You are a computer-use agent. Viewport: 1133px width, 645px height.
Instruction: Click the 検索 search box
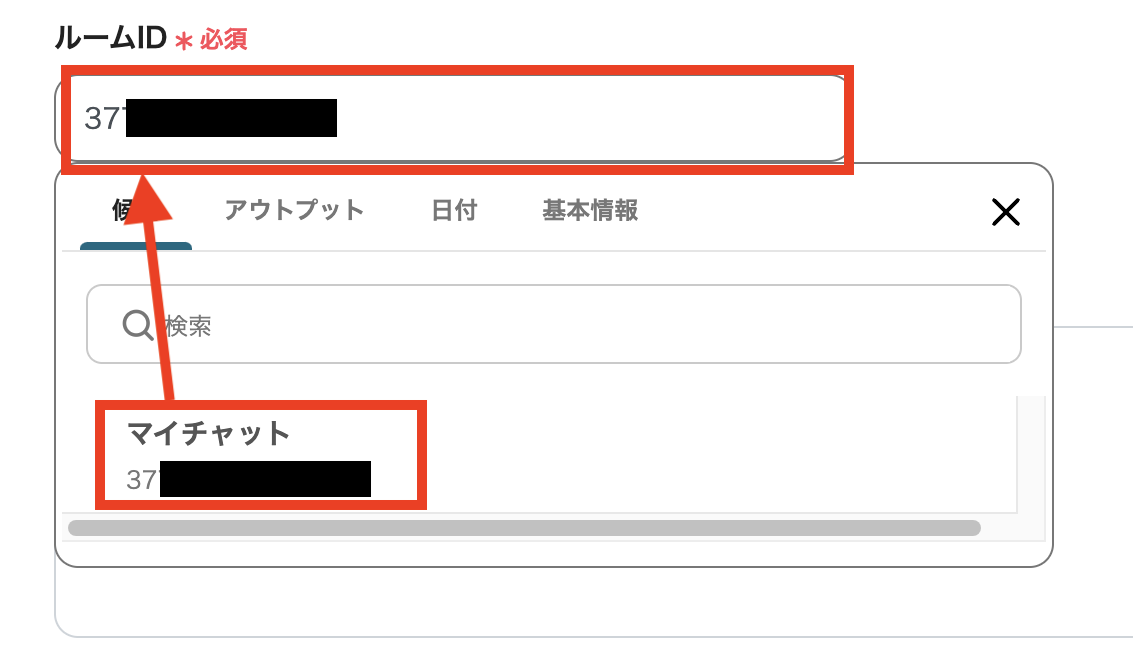coord(553,324)
